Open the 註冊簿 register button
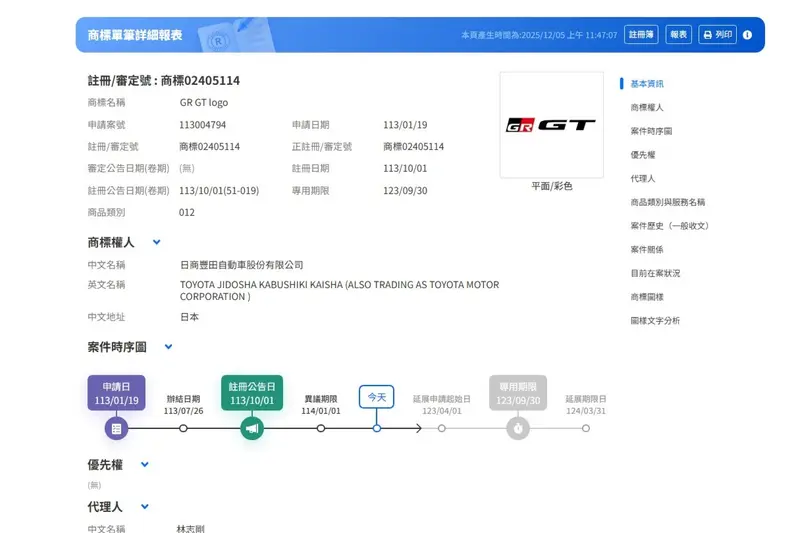 pos(641,35)
